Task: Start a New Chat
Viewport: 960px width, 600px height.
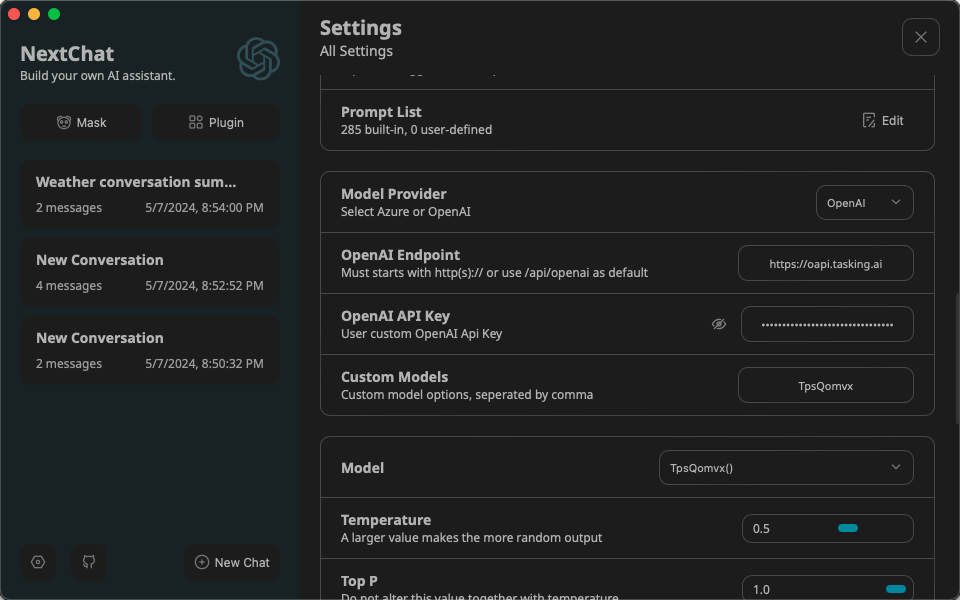Action: (231, 562)
